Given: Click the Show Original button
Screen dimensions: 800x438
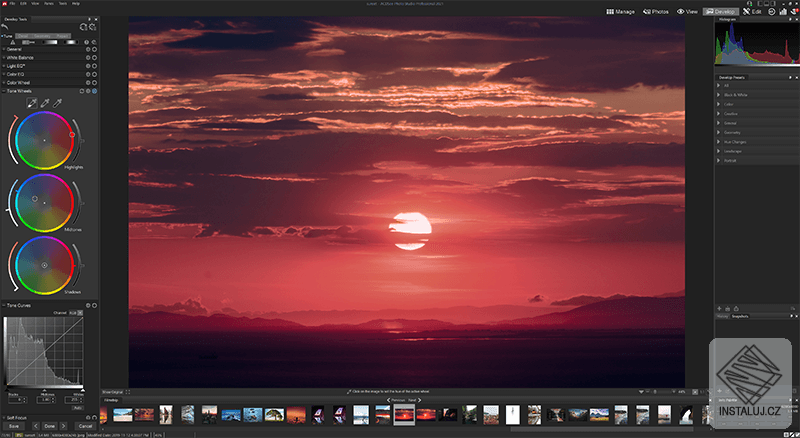Looking at the screenshot, I should (113, 392).
